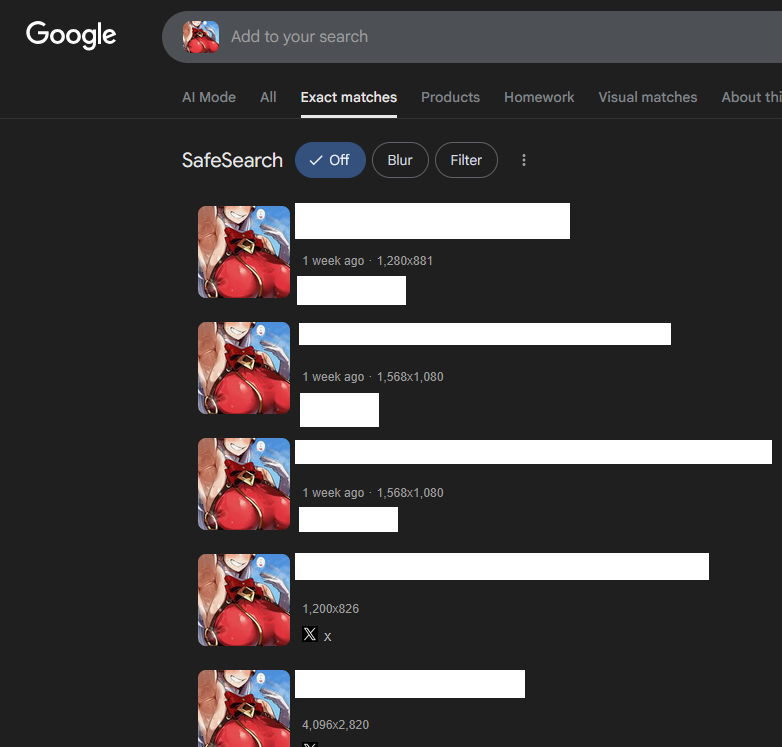Click the "1,200x826" dimension text
This screenshot has height=747, width=782.
click(331, 609)
